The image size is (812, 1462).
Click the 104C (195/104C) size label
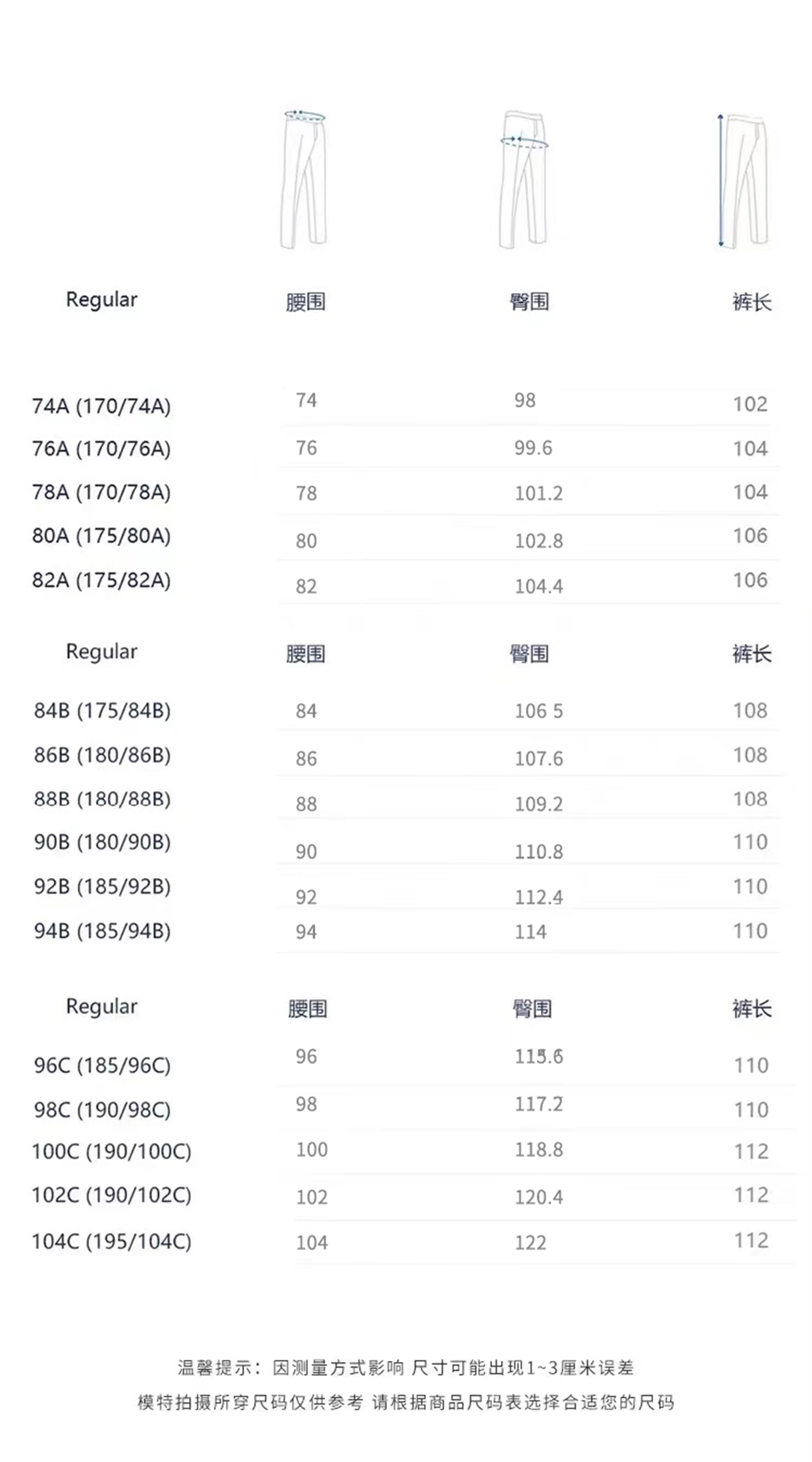tap(111, 1241)
